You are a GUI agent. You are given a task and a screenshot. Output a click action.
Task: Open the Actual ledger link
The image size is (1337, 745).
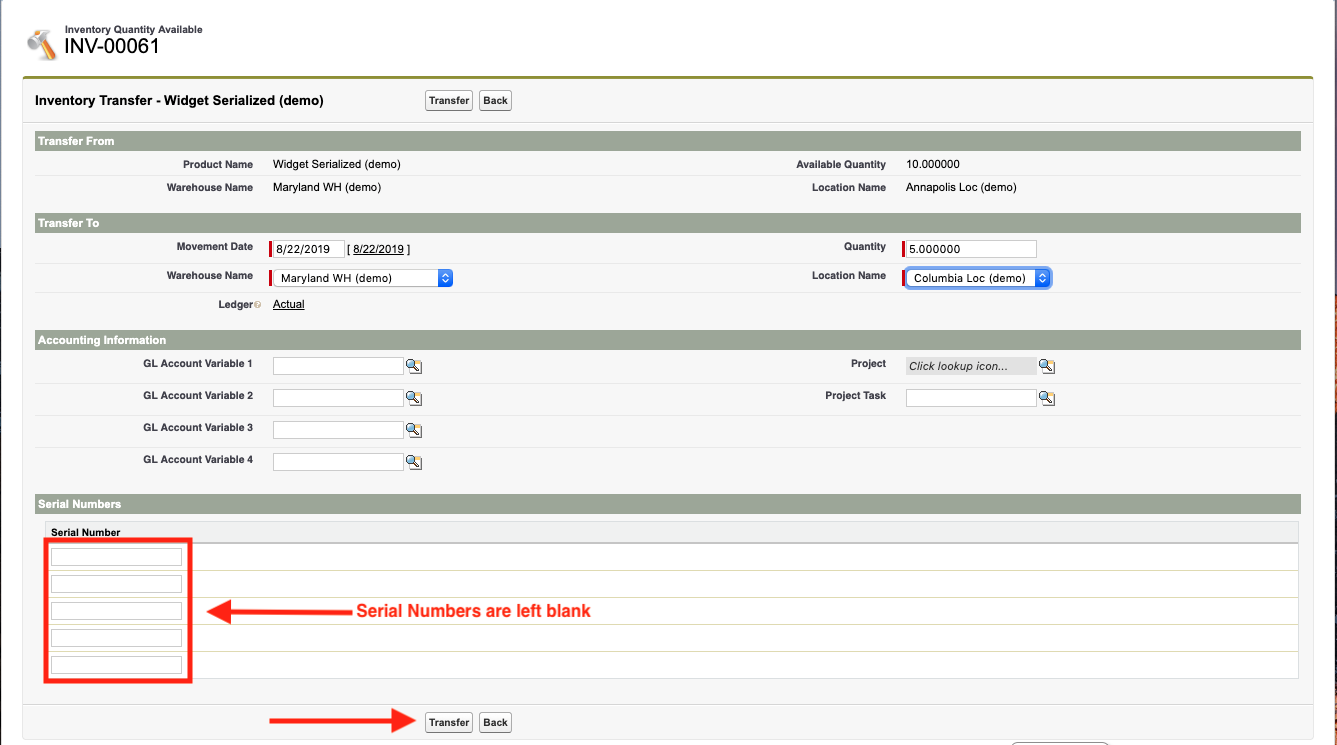coord(289,304)
